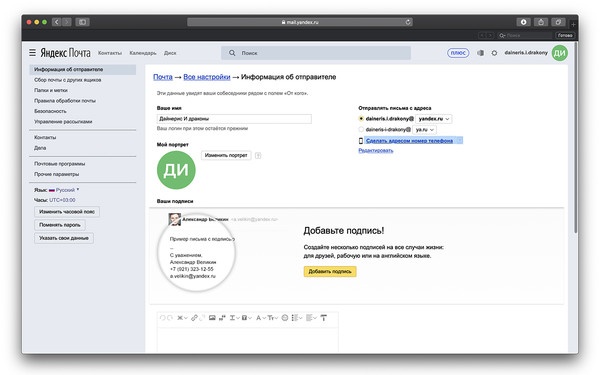Image resolution: width=600 pixels, height=375 pixels.
Task: Click the Ваше имя text field
Action: (x=234, y=119)
